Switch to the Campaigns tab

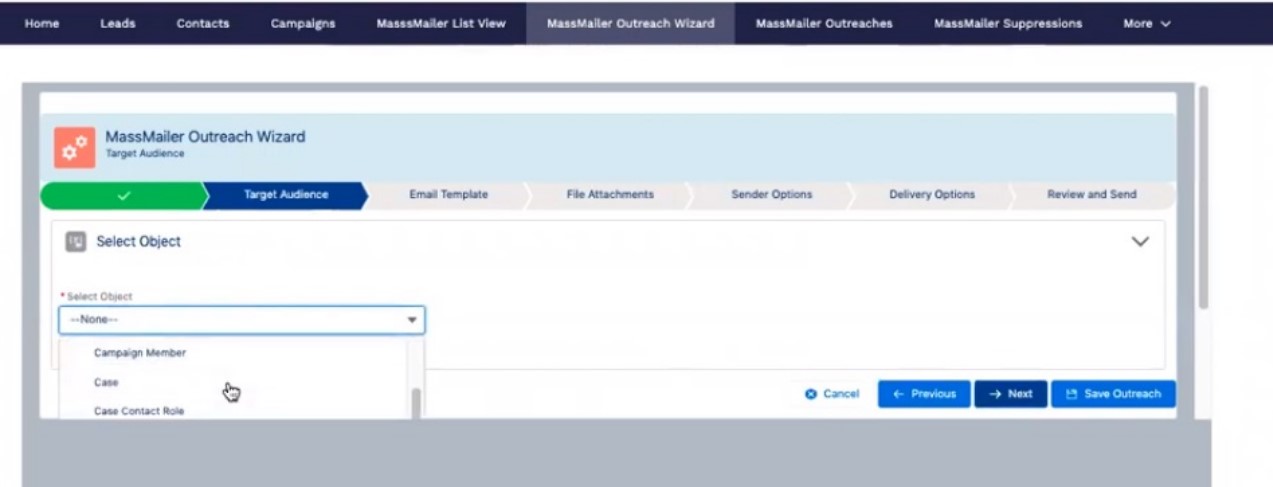[303, 23]
